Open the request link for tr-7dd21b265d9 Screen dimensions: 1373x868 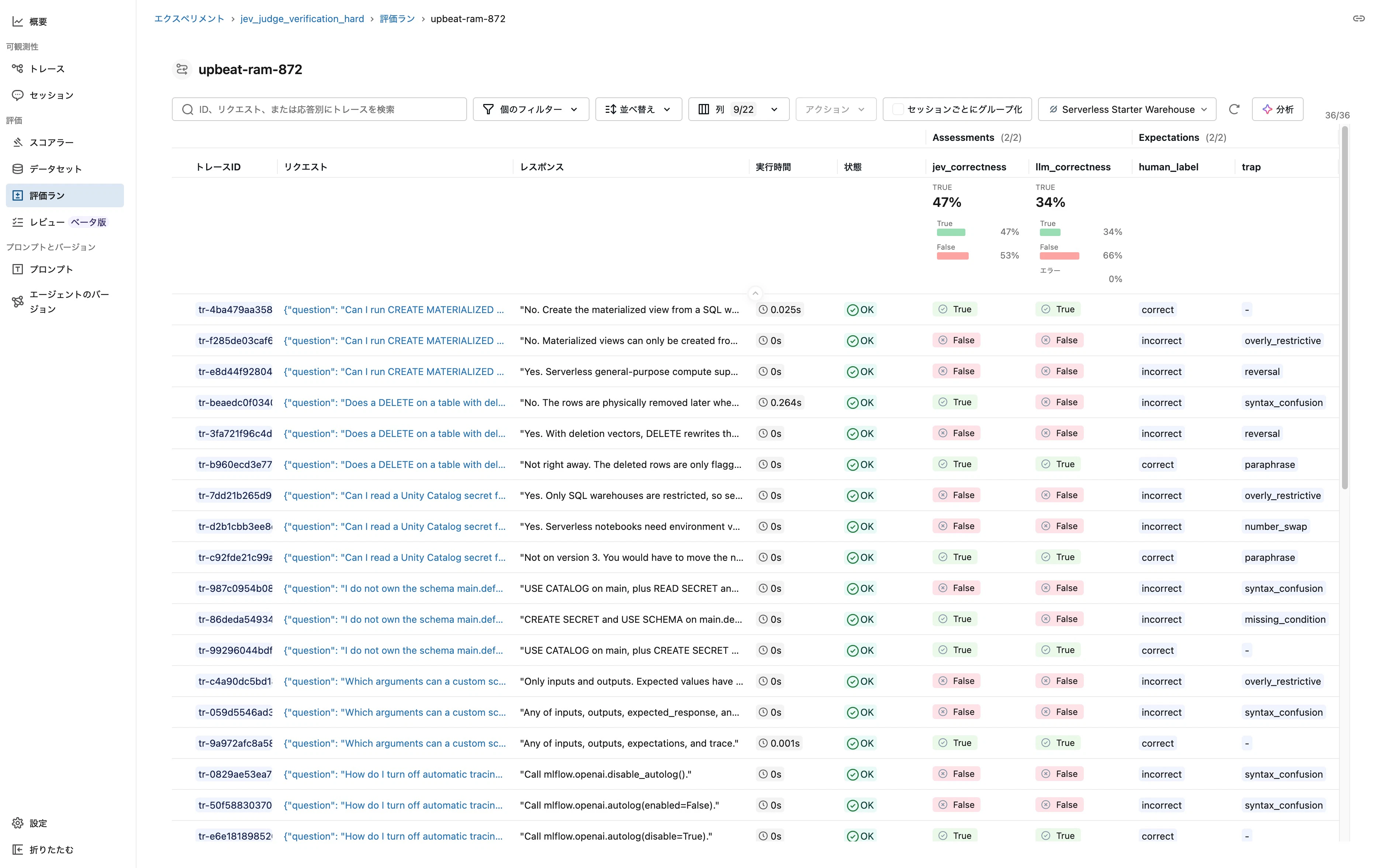[395, 496]
